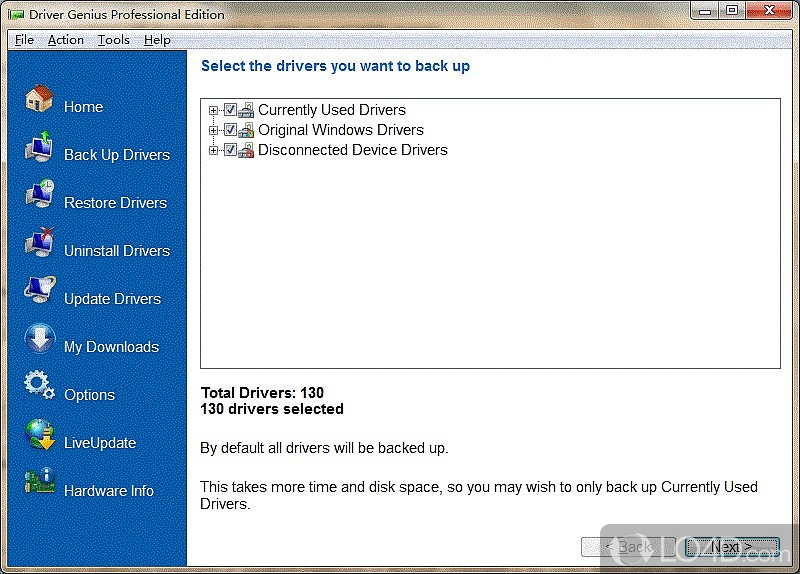The width and height of the screenshot is (800, 574).
Task: Open the Help menu
Action: [x=157, y=40]
